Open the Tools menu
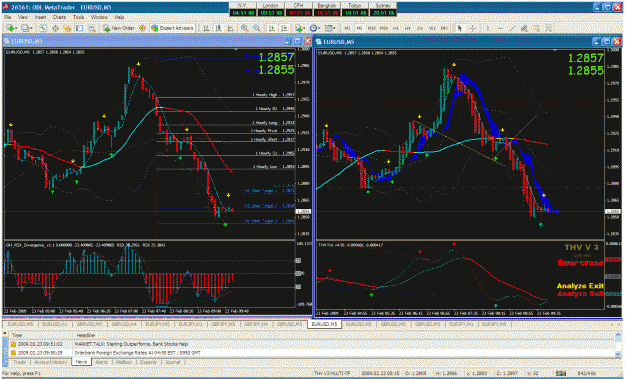This screenshot has width=625, height=379. point(79,18)
